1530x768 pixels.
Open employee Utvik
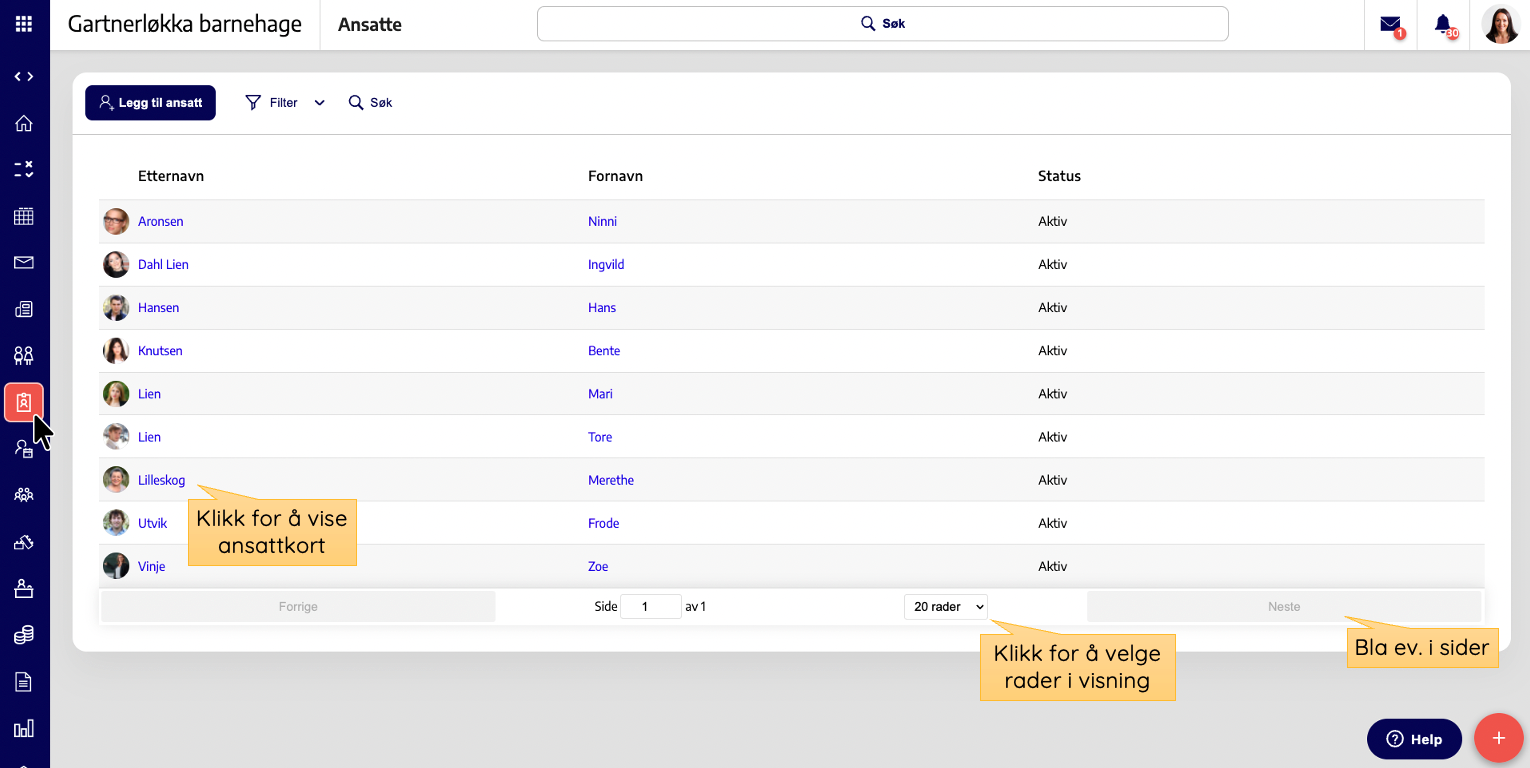[x=152, y=523]
